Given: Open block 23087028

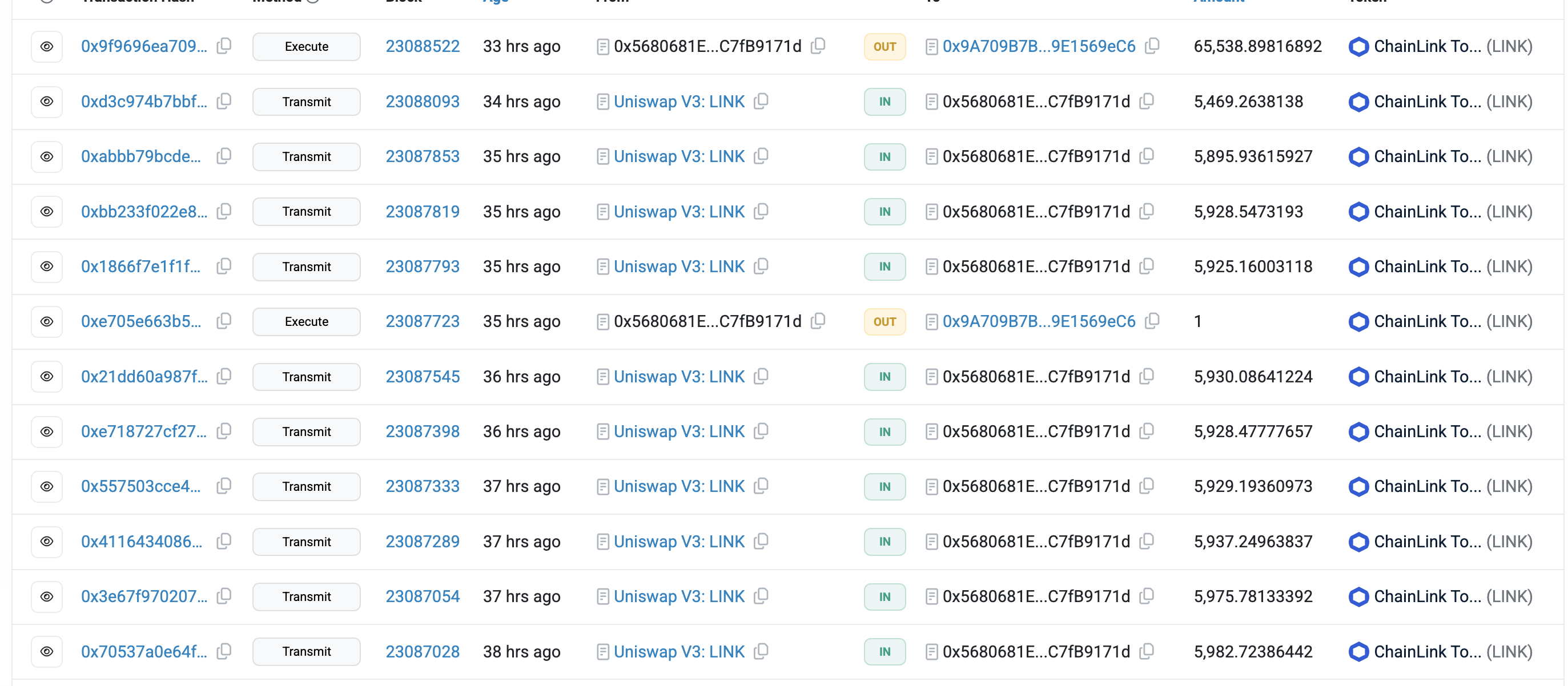Looking at the screenshot, I should [423, 651].
